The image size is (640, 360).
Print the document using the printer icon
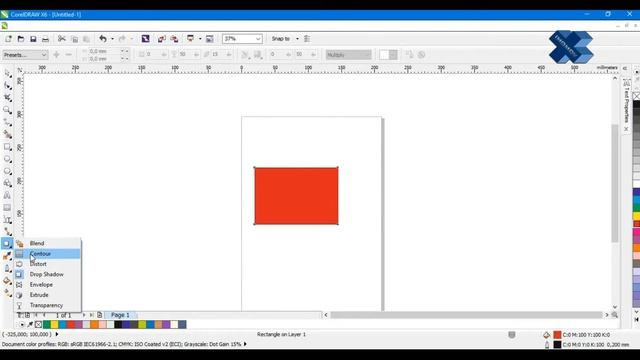45,39
